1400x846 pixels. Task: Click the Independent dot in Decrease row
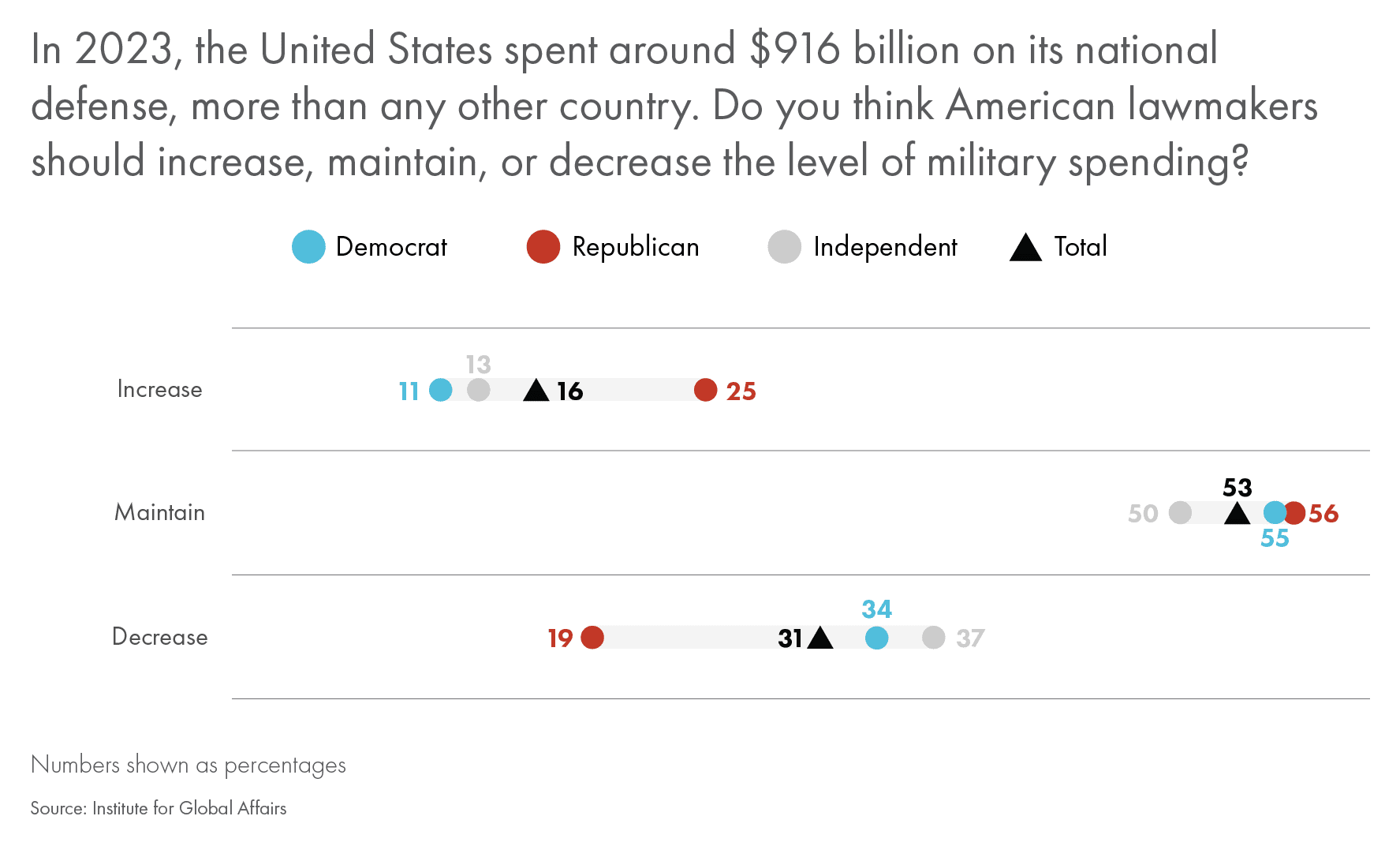pyautogui.click(x=933, y=638)
